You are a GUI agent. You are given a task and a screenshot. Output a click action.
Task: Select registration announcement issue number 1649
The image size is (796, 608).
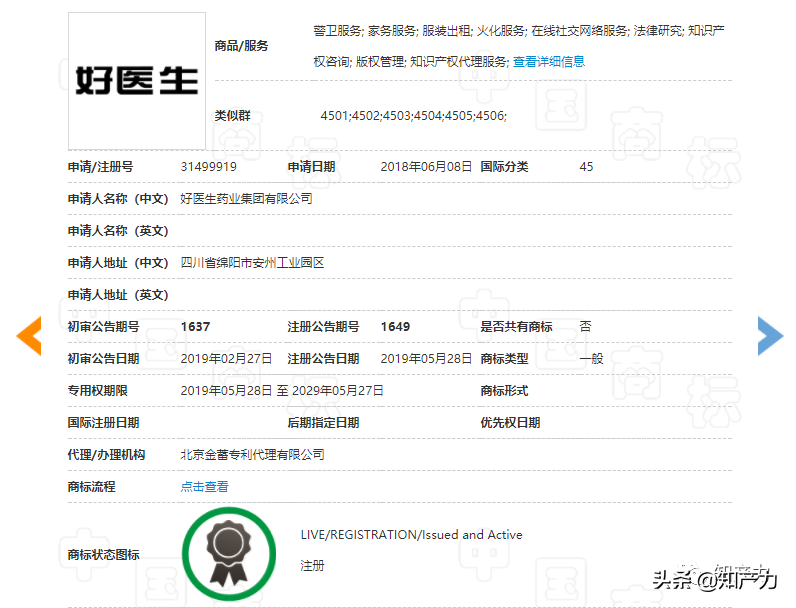(x=395, y=326)
